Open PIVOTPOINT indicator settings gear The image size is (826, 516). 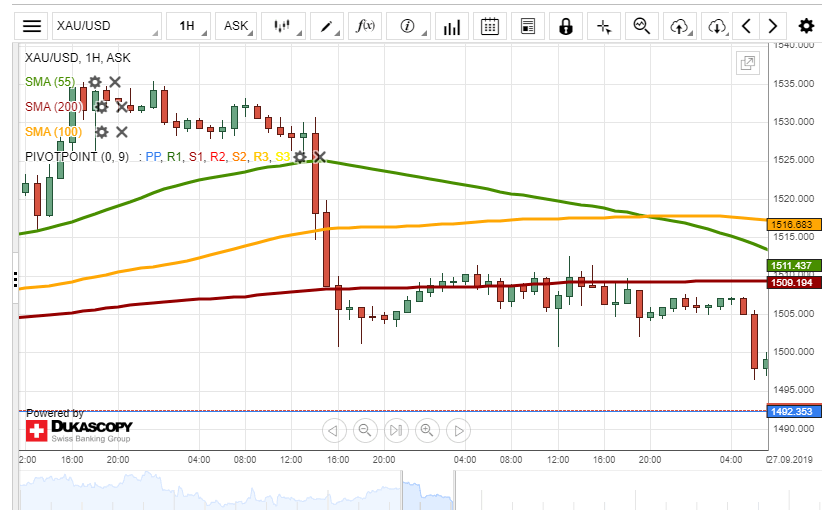click(300, 157)
